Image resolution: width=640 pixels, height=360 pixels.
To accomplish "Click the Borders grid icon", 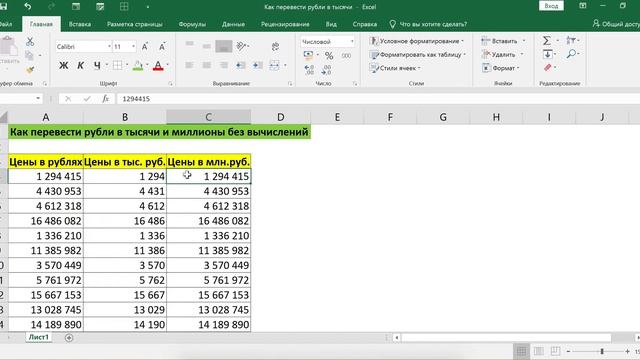I will point(118,65).
